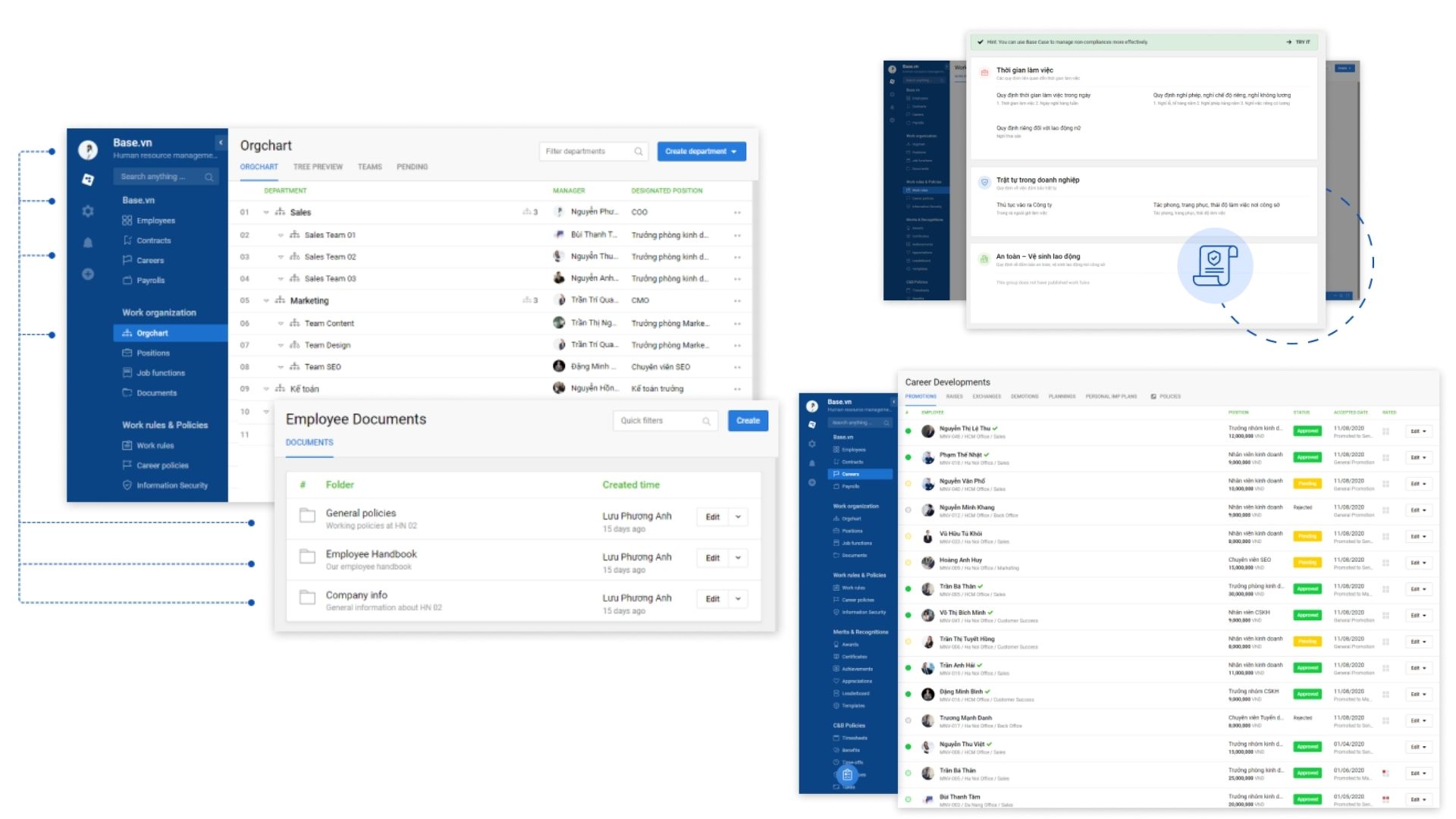1456x819 pixels.
Task: Collapse the Marketing department row
Action: pos(266,301)
